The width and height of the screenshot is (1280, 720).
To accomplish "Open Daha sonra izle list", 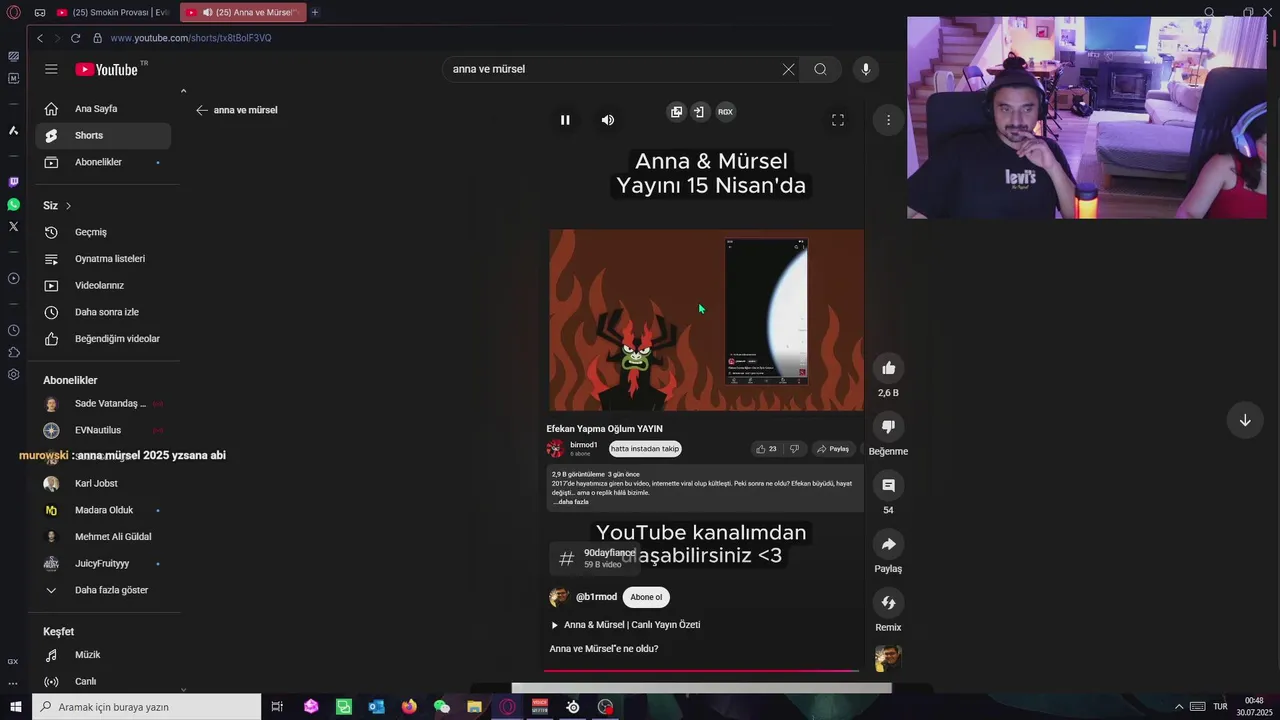I will [x=103, y=312].
